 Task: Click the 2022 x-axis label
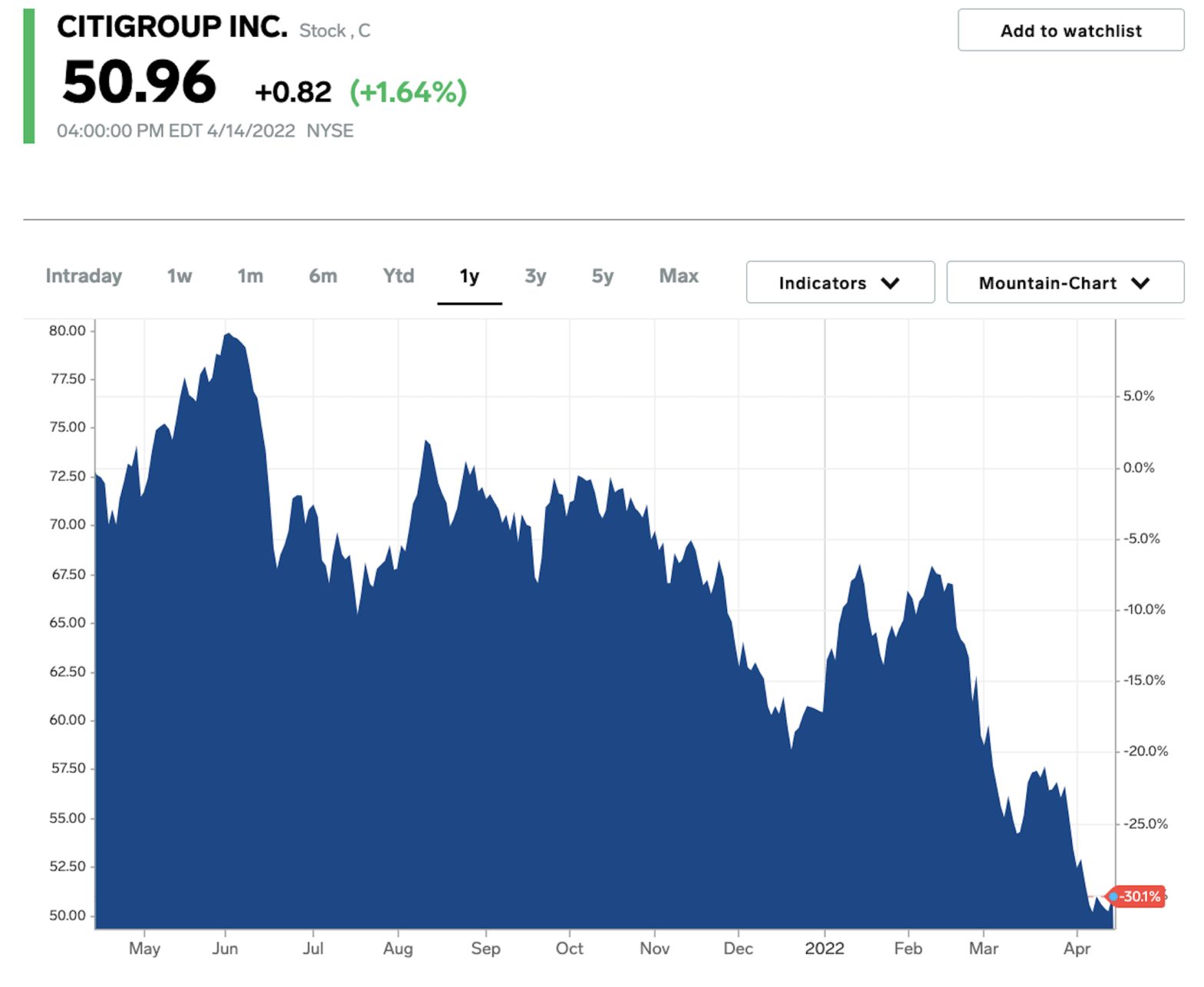(x=824, y=949)
